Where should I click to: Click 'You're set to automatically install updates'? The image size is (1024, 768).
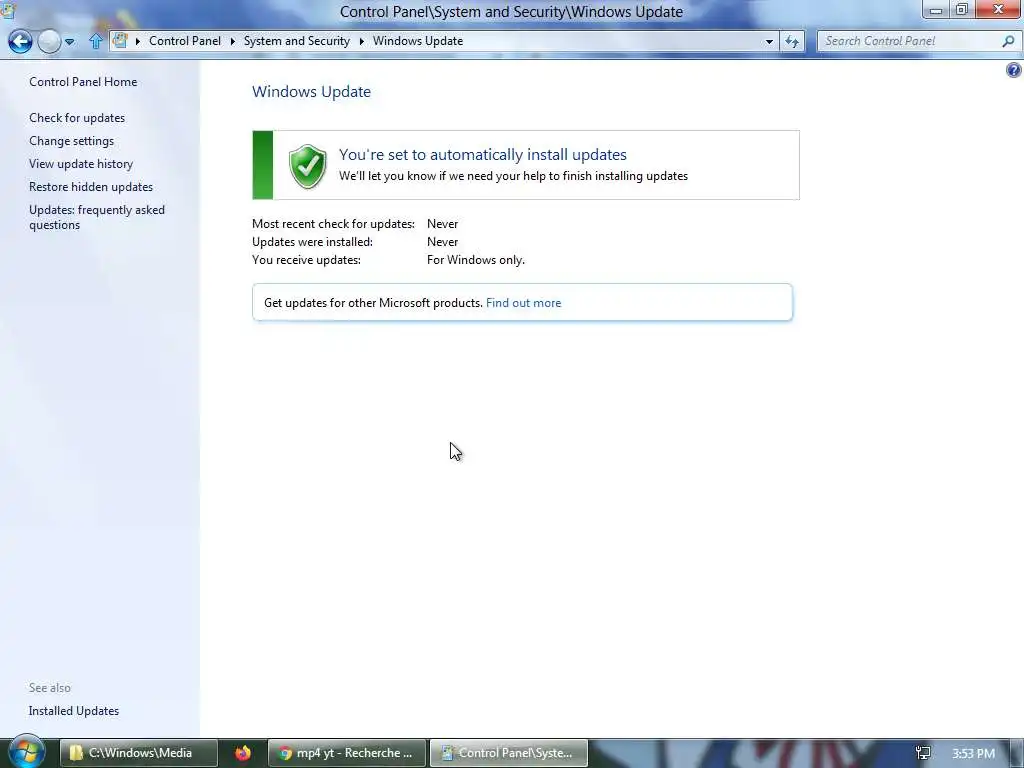pyautogui.click(x=483, y=154)
